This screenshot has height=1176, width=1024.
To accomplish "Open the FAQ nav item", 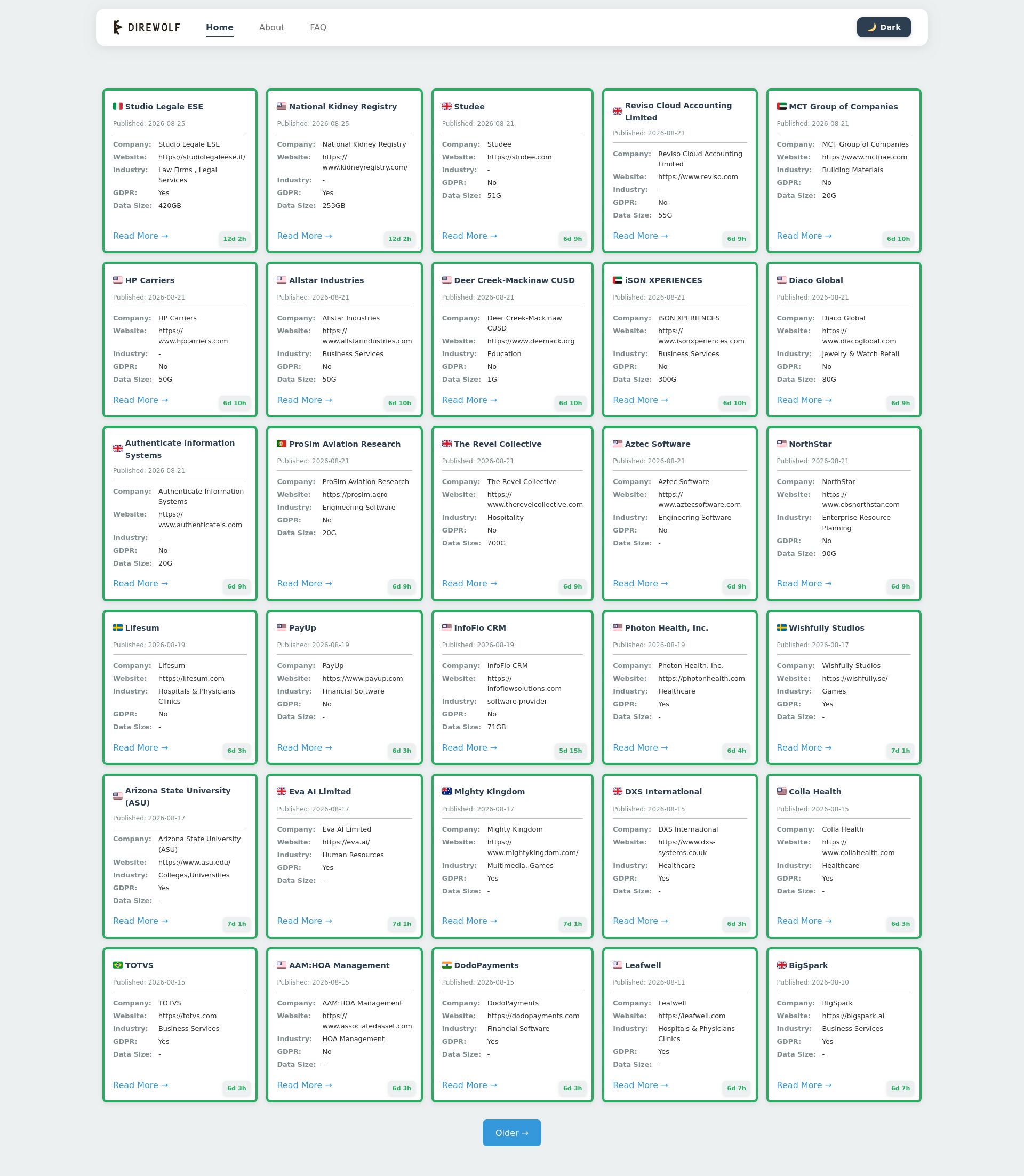I will [x=318, y=27].
